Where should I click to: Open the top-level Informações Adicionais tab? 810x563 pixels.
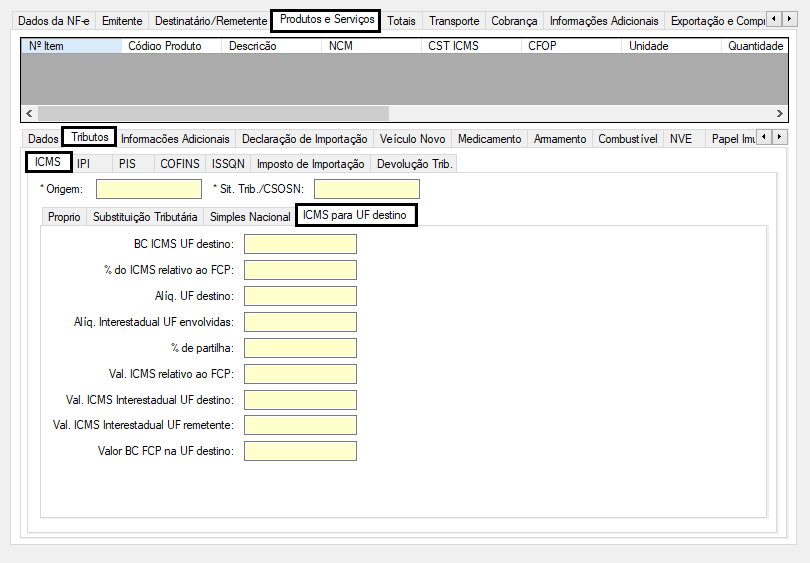(x=604, y=21)
